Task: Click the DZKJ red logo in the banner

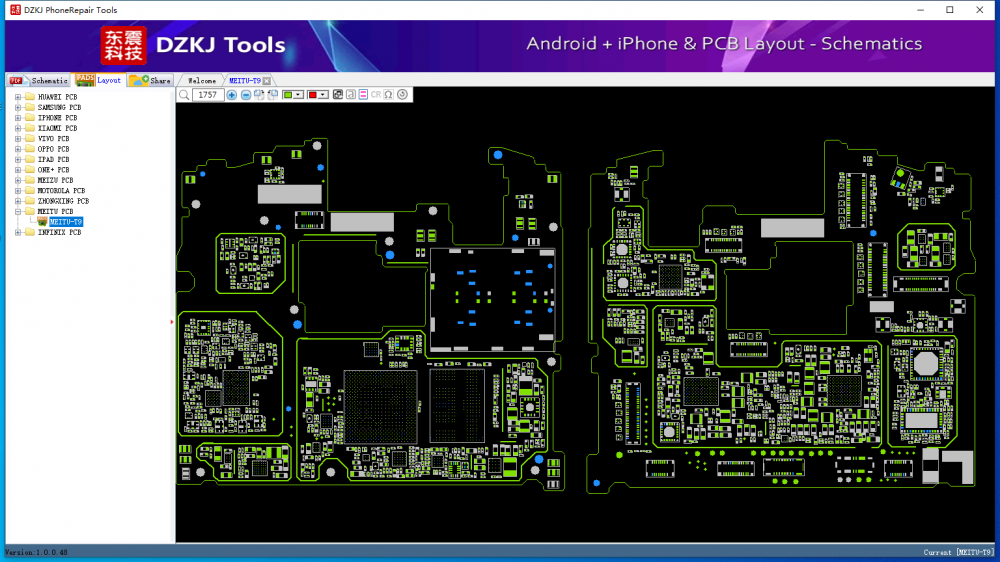Action: (124, 45)
